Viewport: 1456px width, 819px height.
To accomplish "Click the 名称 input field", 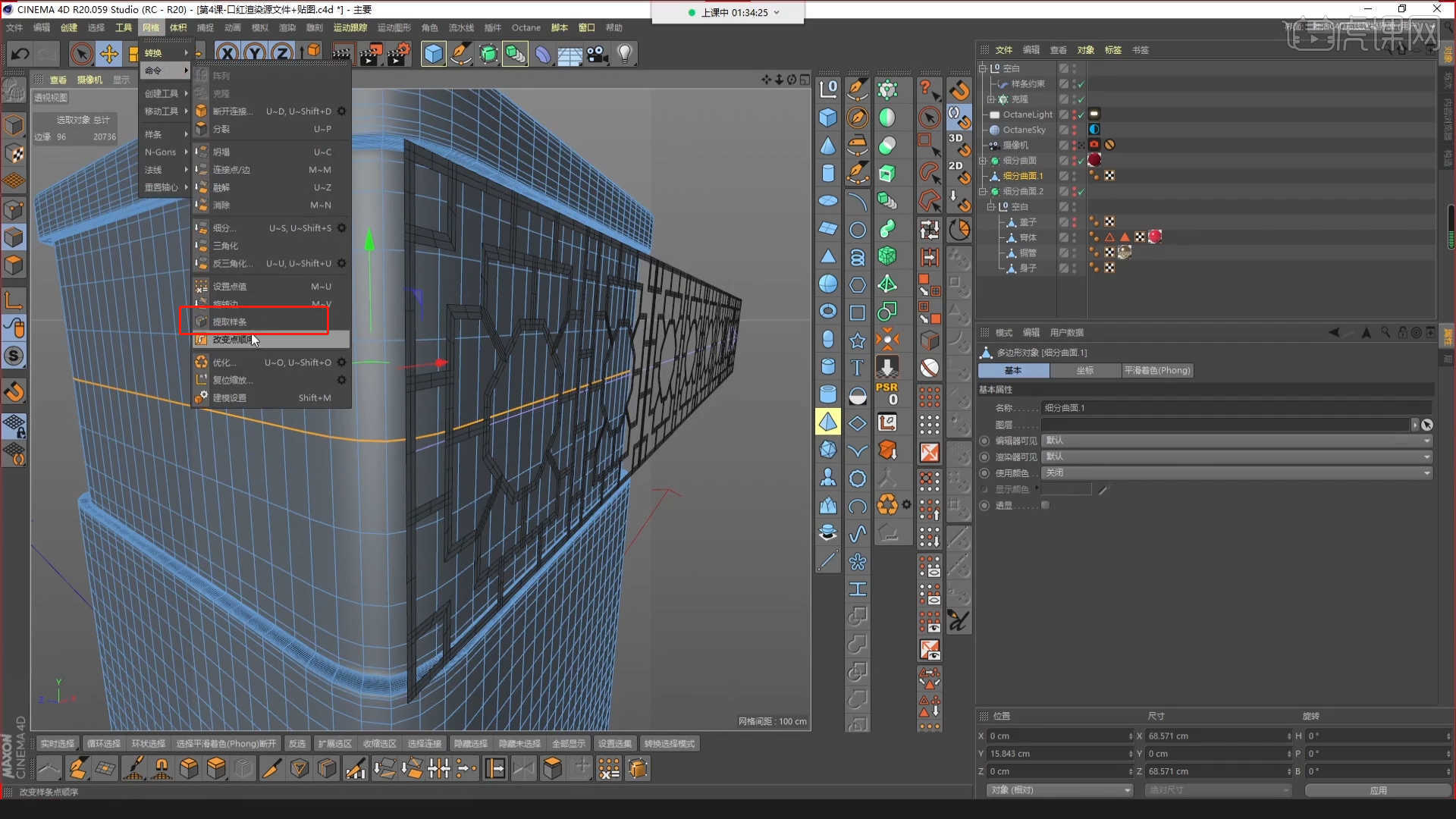I will click(x=1237, y=408).
